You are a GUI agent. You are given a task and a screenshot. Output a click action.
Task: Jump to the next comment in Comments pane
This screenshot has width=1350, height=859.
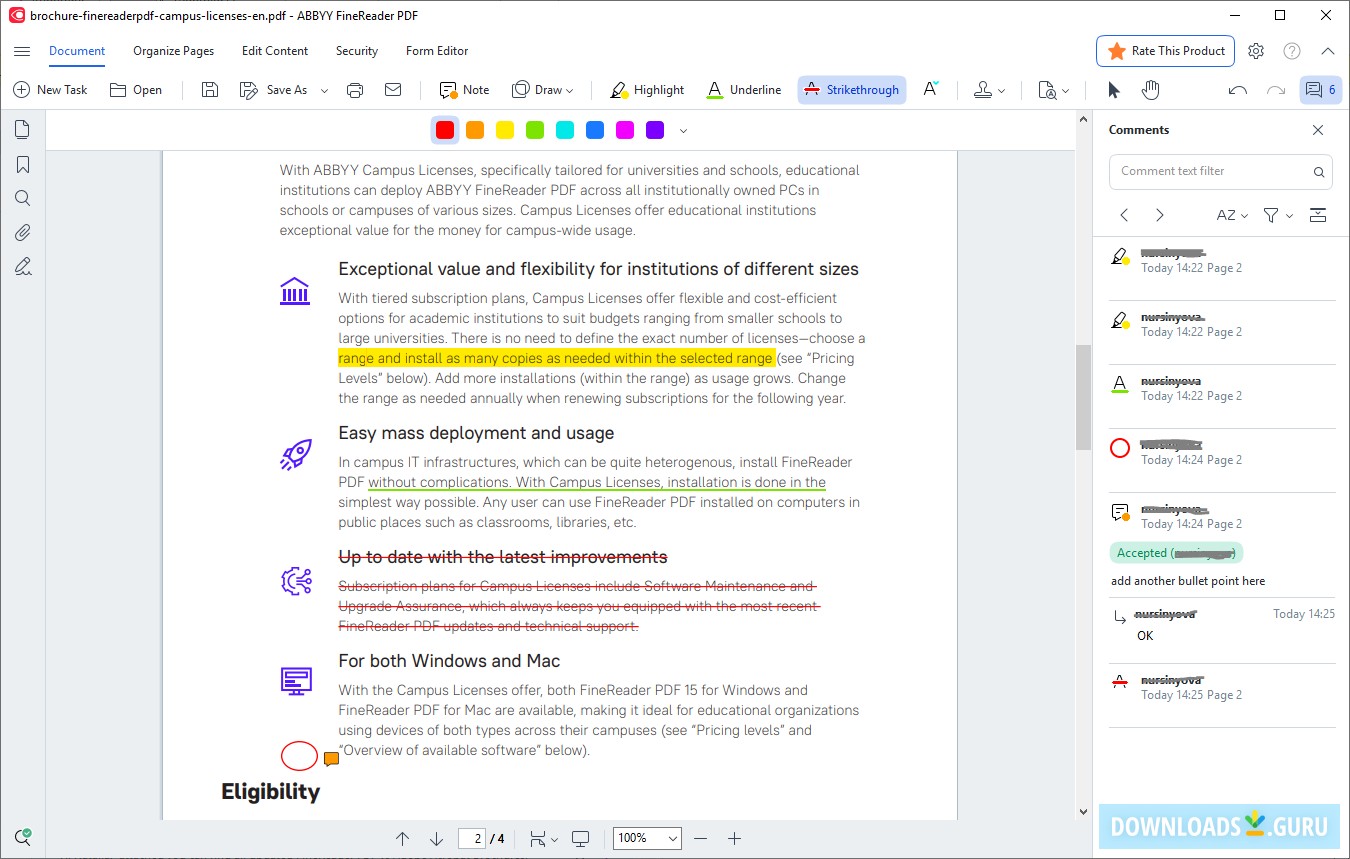tap(1159, 215)
